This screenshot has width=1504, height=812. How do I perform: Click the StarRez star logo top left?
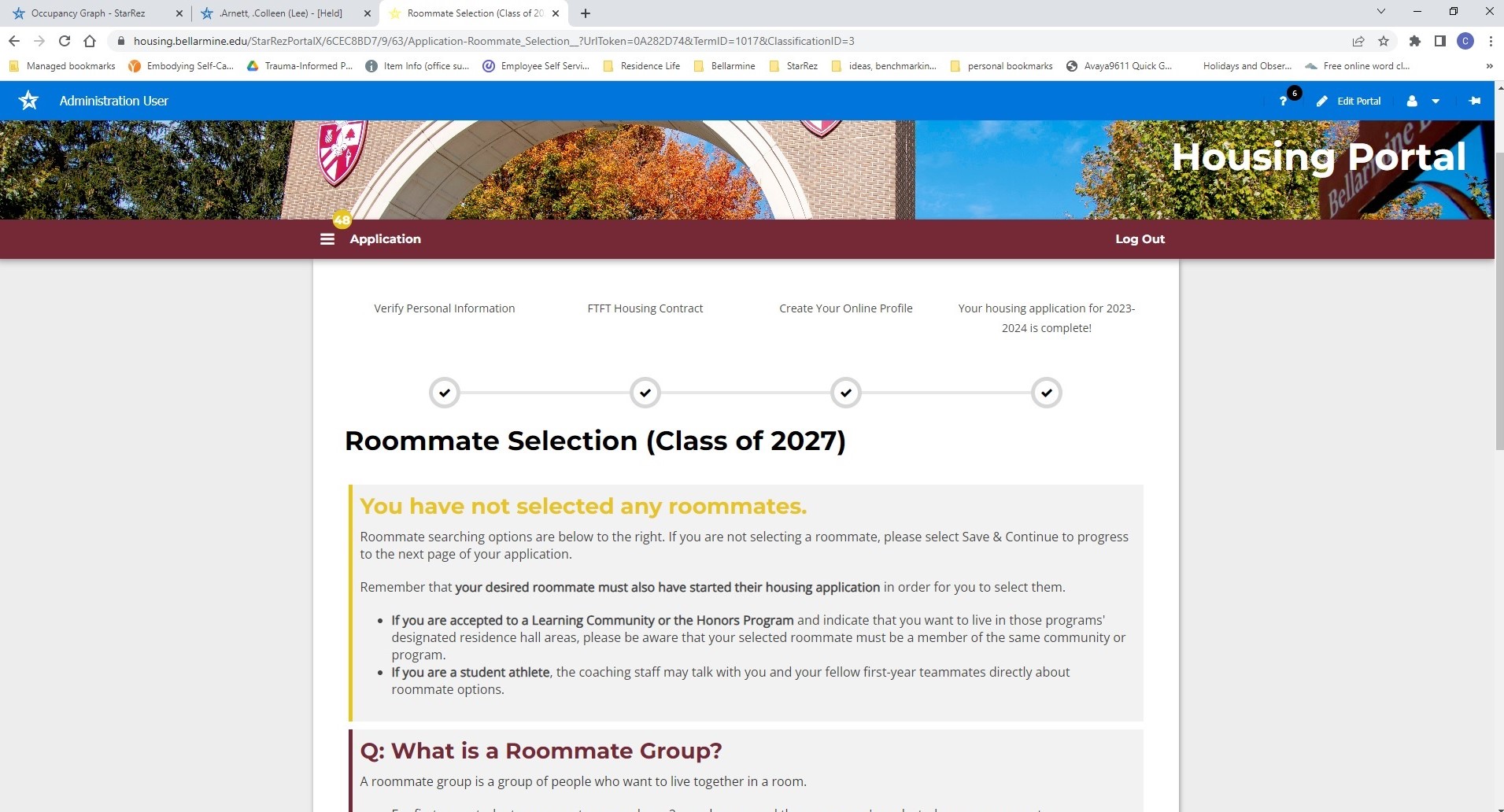tap(28, 100)
